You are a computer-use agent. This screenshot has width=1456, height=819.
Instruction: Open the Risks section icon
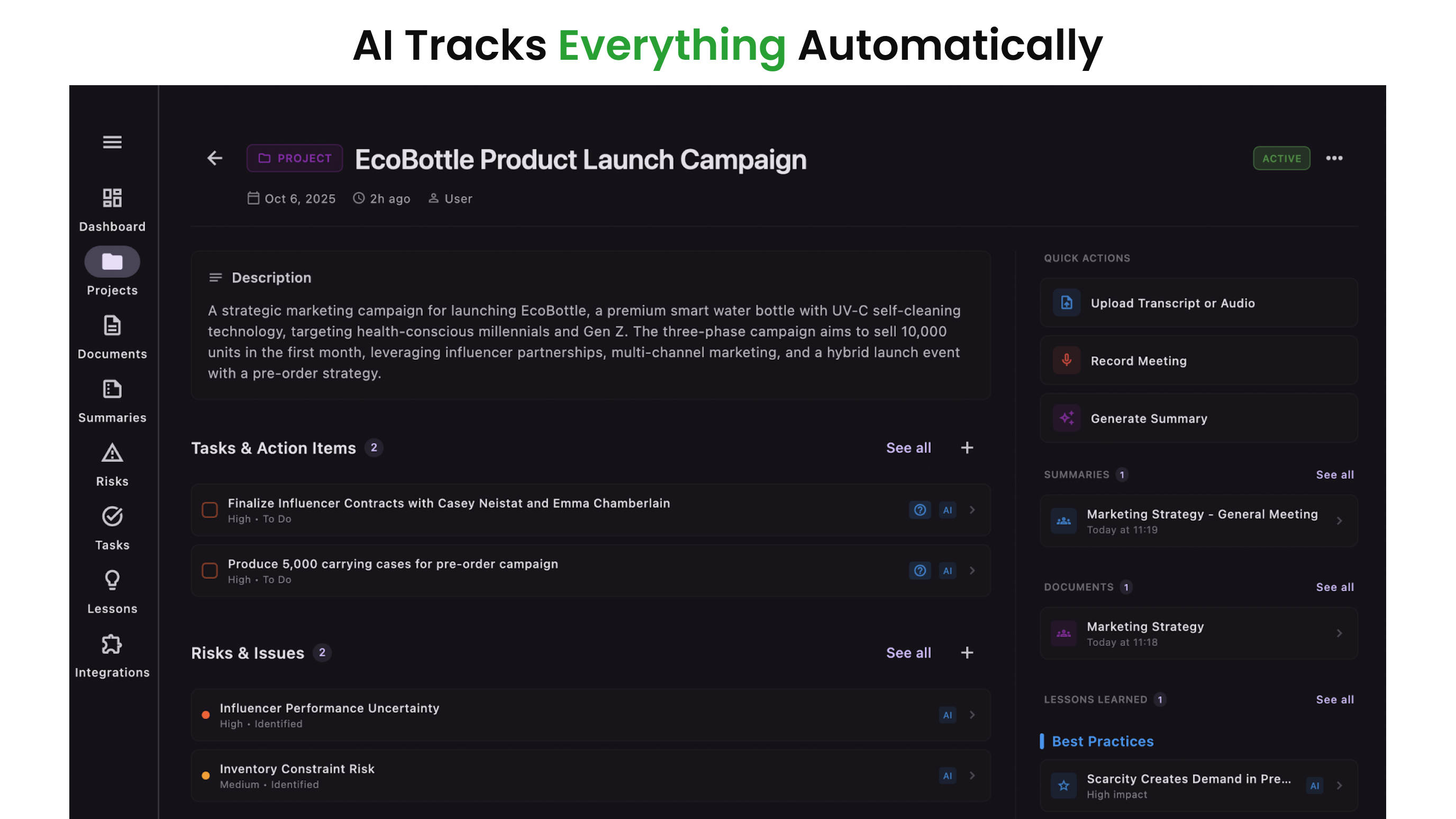click(x=112, y=453)
